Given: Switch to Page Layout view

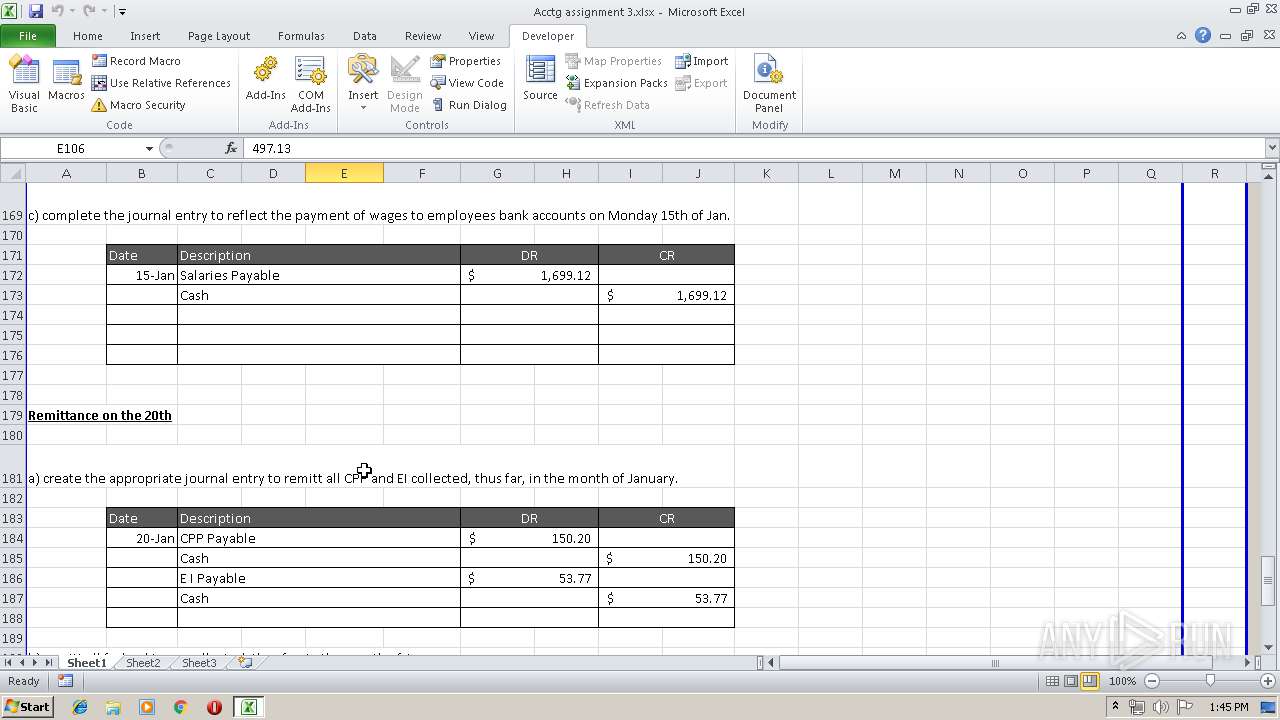Looking at the screenshot, I should 1071,681.
